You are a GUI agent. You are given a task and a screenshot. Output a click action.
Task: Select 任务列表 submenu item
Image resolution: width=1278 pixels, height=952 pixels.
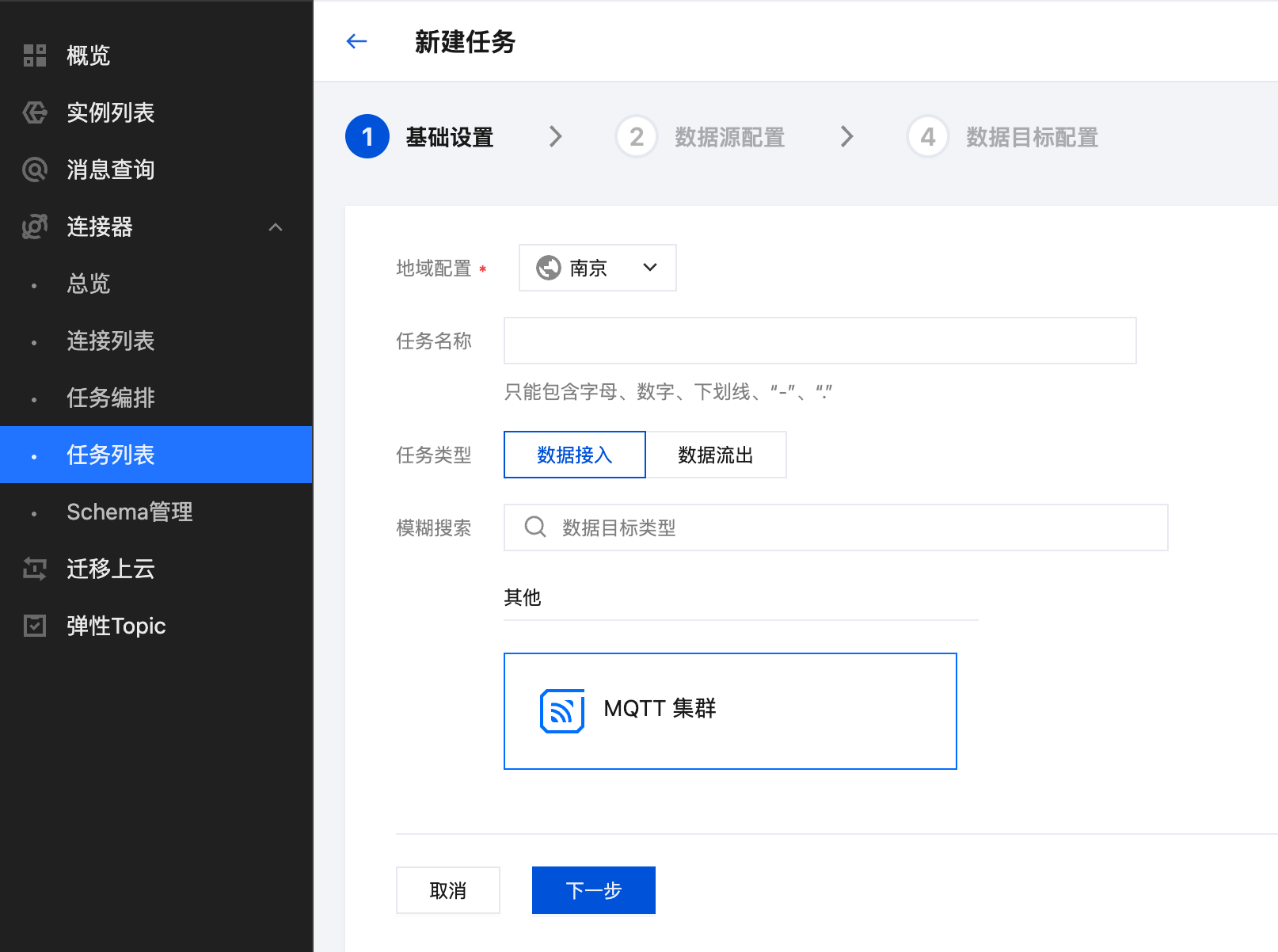point(156,455)
